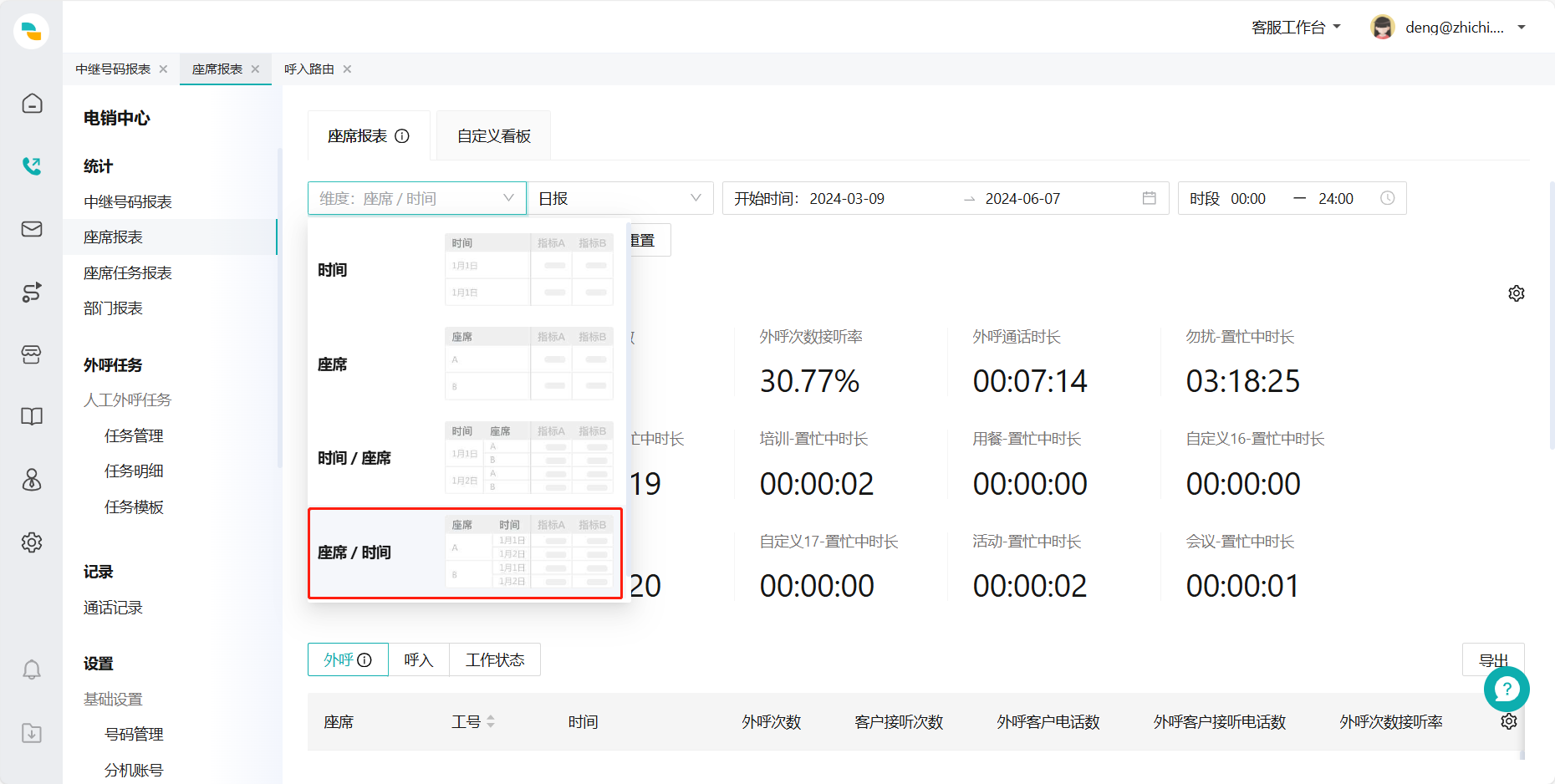Viewport: 1555px width, 784px height.
Task: Choose the 座席 / 时间 dimension option
Action: [x=465, y=553]
